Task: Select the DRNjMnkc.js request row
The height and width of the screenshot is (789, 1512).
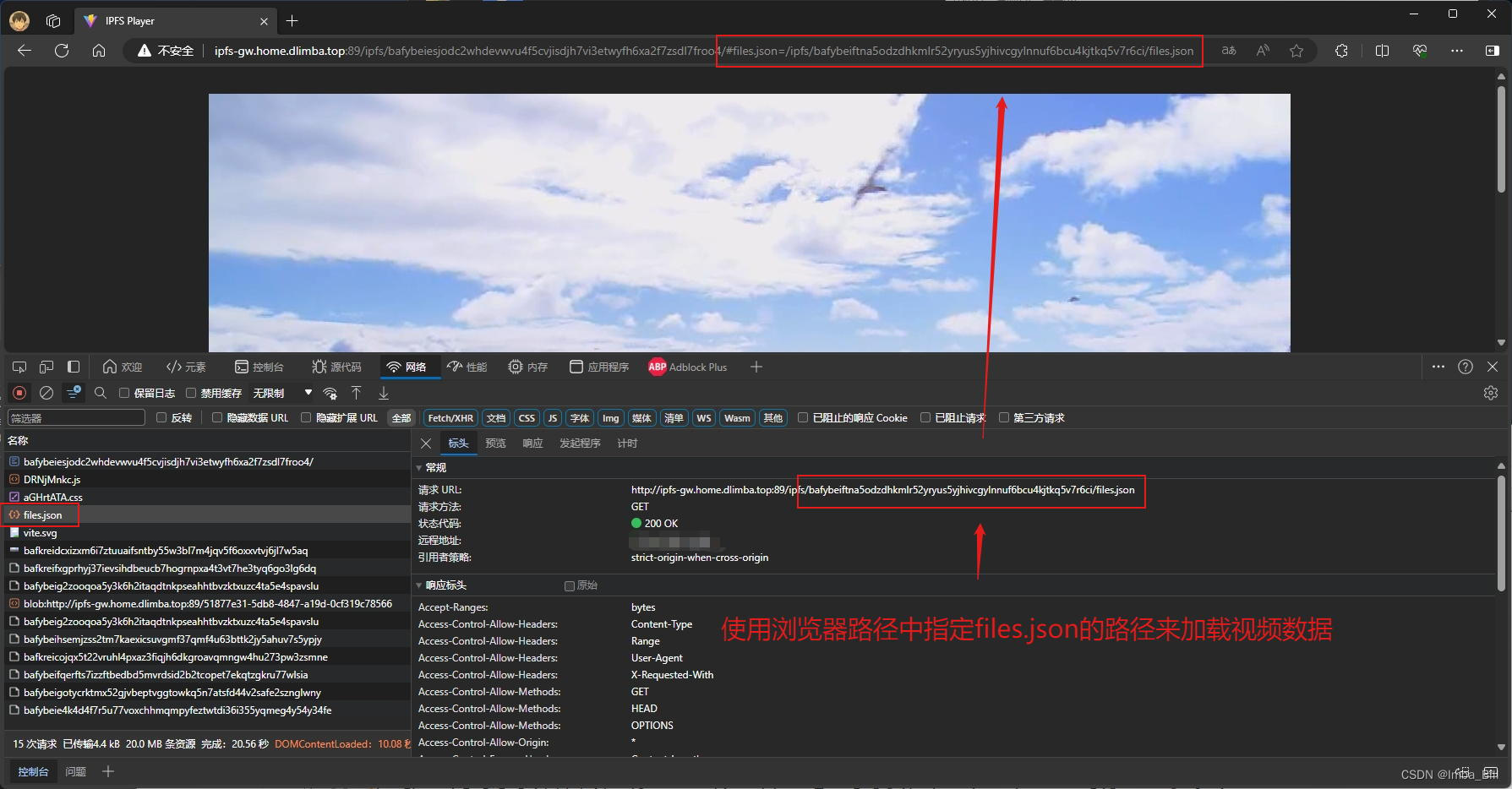Action: click(x=207, y=479)
